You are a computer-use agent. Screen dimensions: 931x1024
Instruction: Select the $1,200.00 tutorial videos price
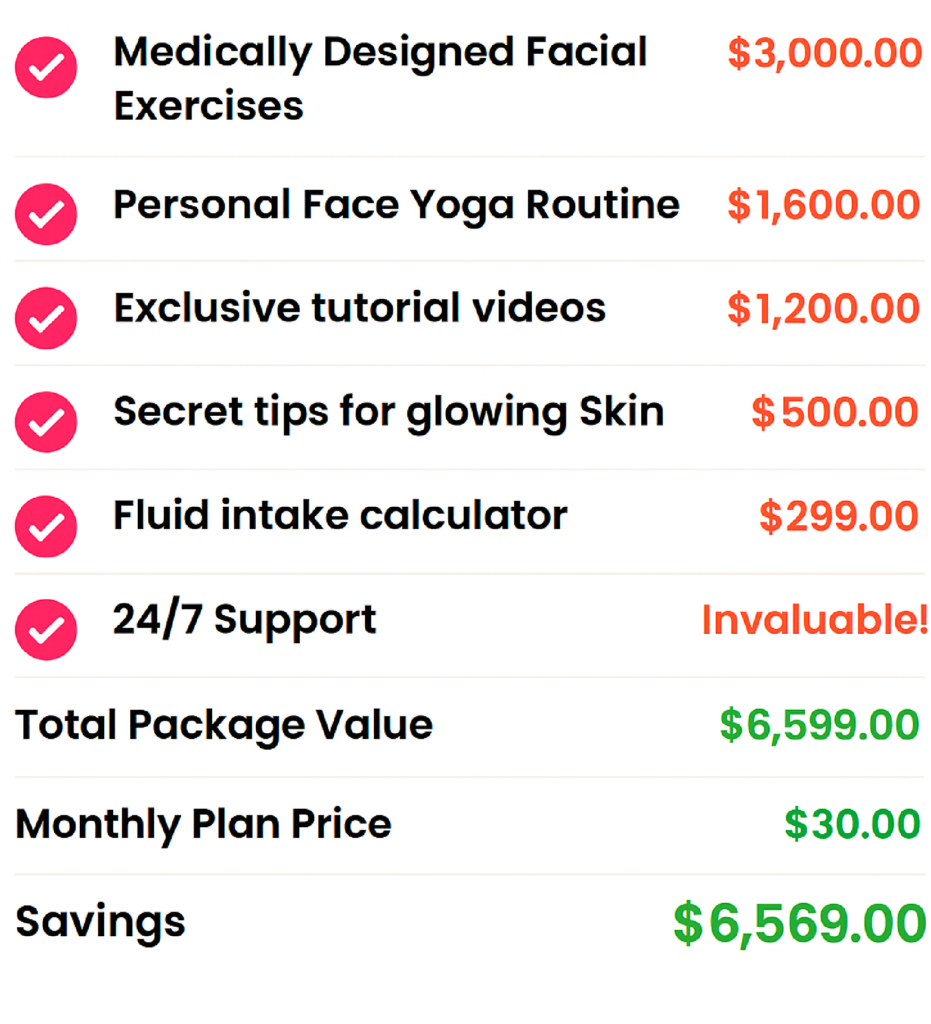[824, 309]
